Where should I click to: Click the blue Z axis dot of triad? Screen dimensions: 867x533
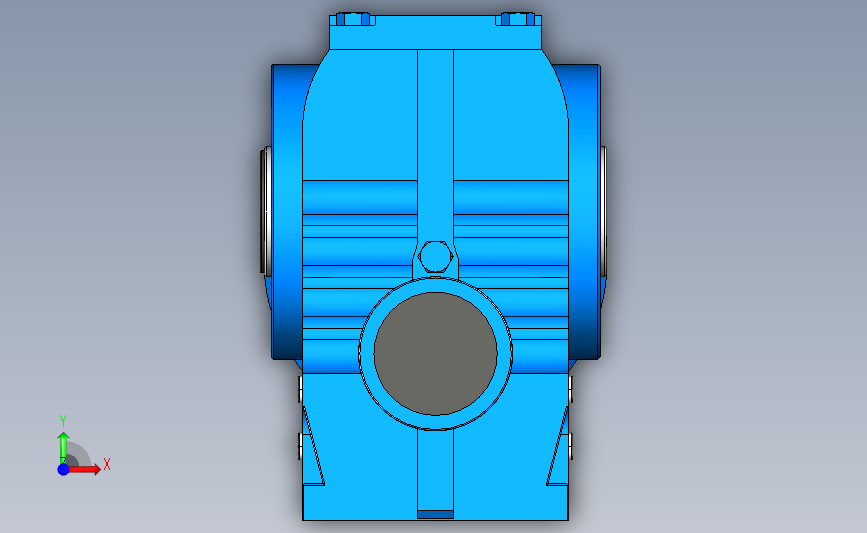(63, 469)
